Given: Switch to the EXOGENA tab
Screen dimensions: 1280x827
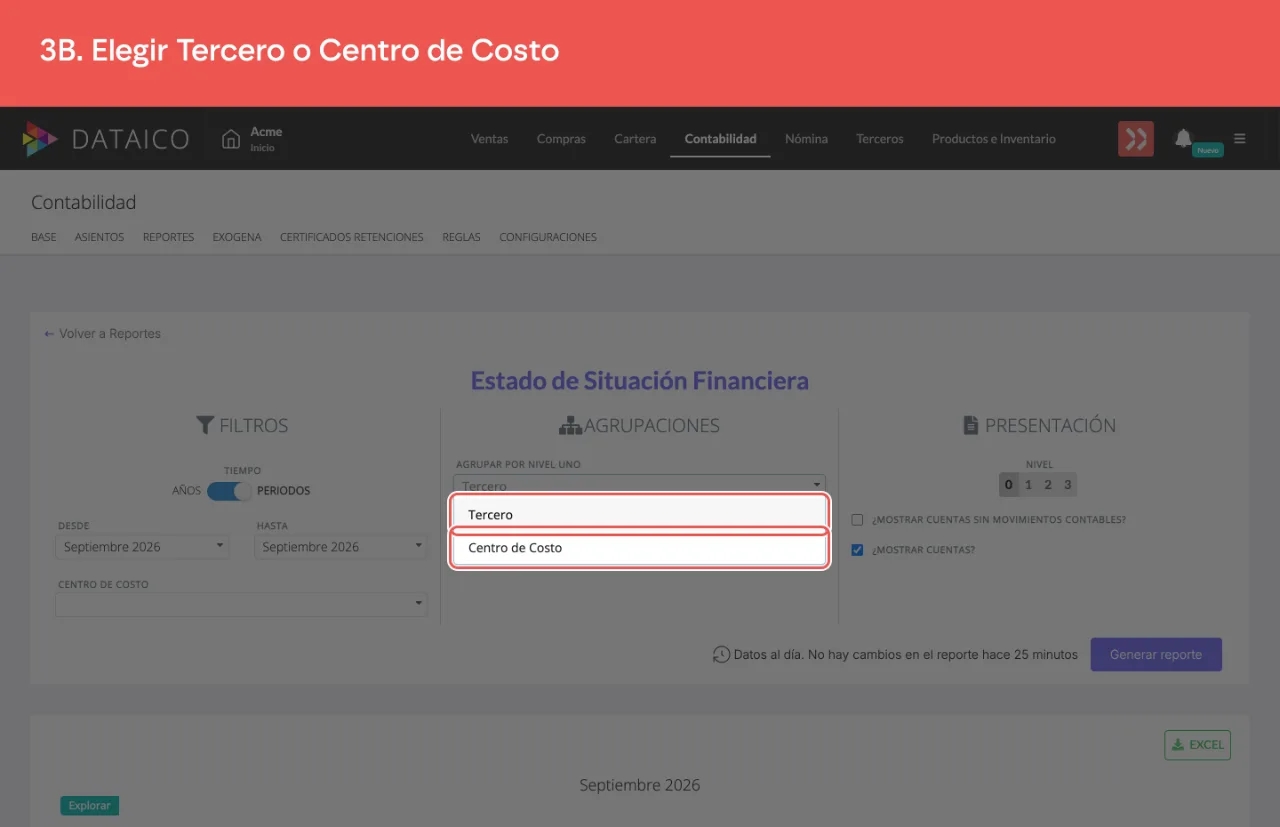Looking at the screenshot, I should click(237, 237).
